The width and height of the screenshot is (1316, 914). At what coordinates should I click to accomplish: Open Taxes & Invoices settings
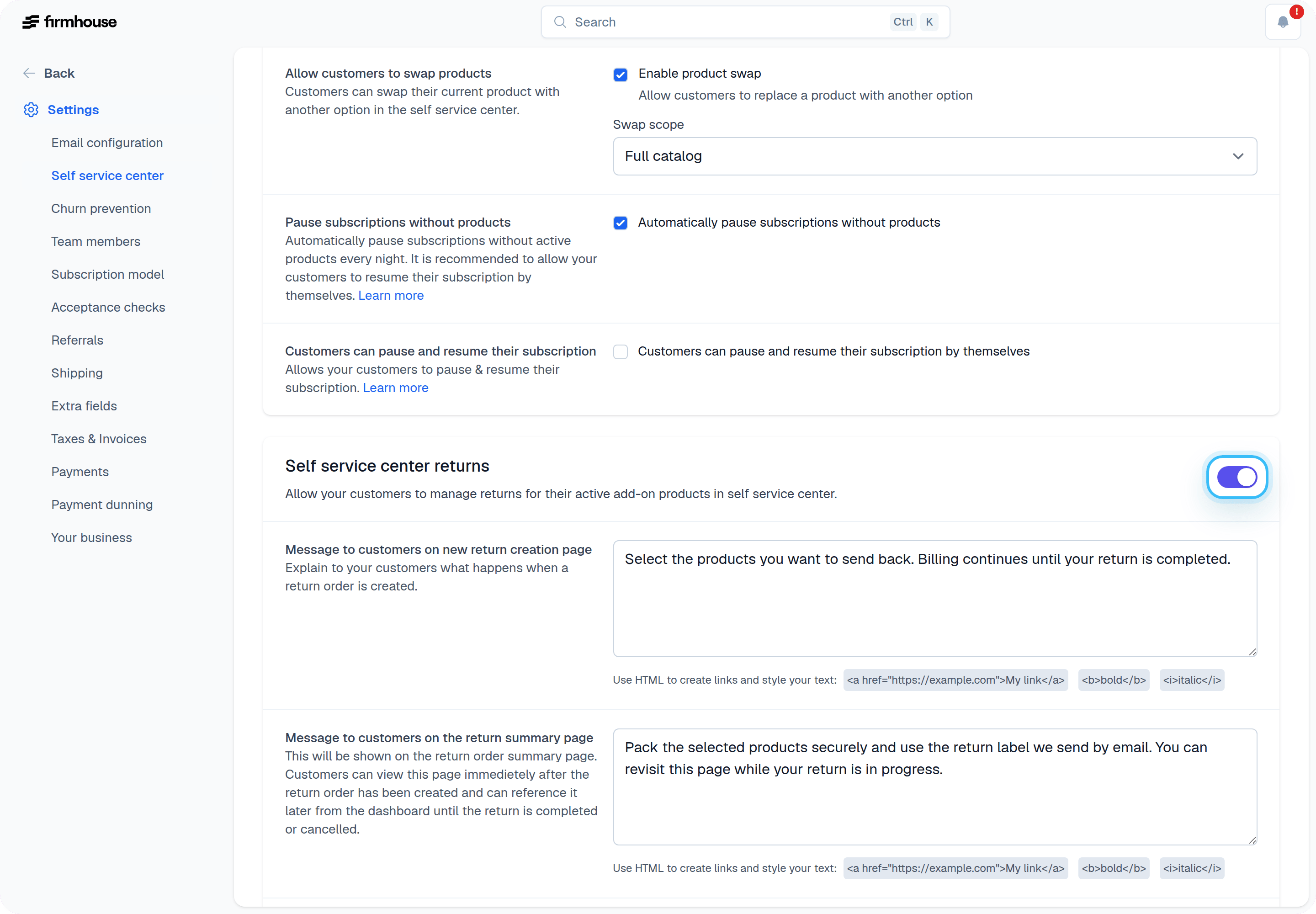pyautogui.click(x=99, y=439)
